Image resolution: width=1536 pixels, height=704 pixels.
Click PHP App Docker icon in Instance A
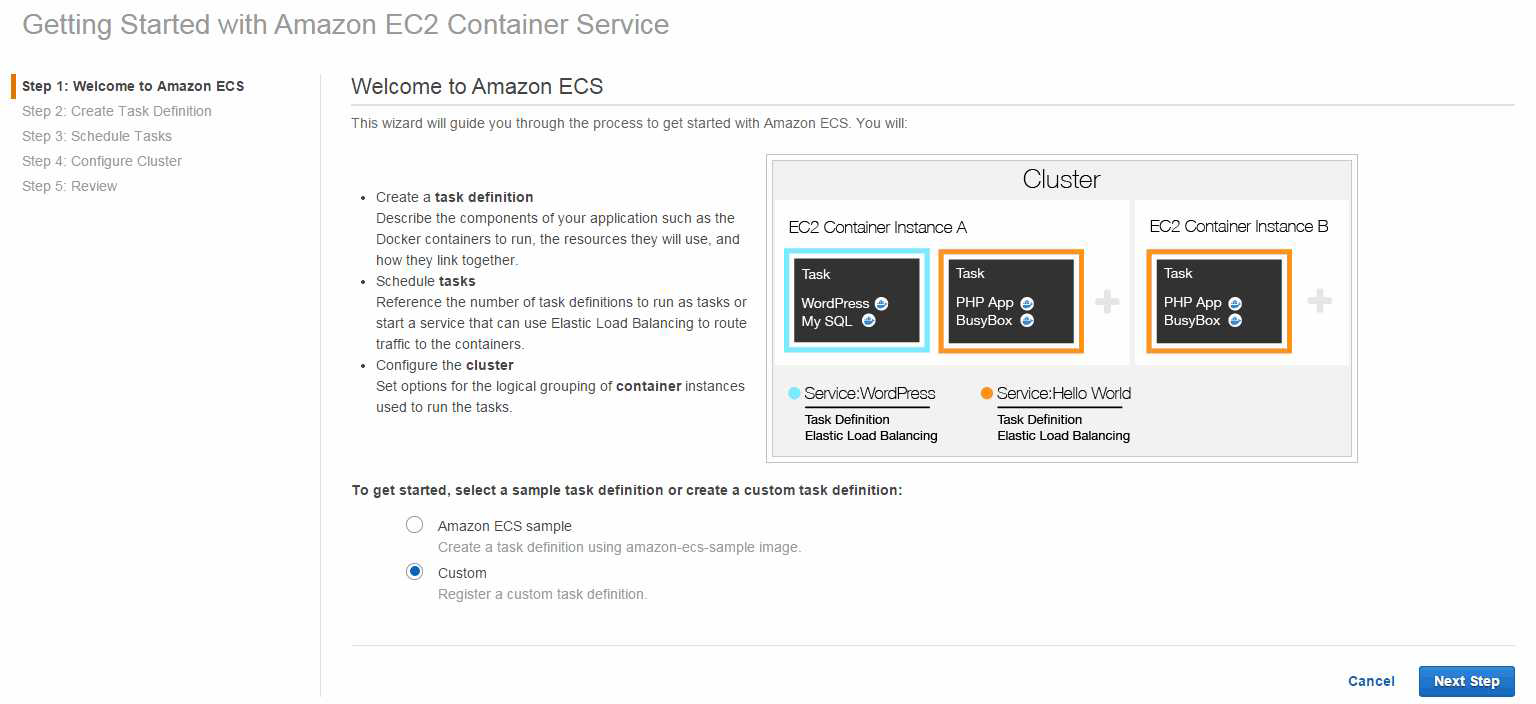pyautogui.click(x=1027, y=303)
